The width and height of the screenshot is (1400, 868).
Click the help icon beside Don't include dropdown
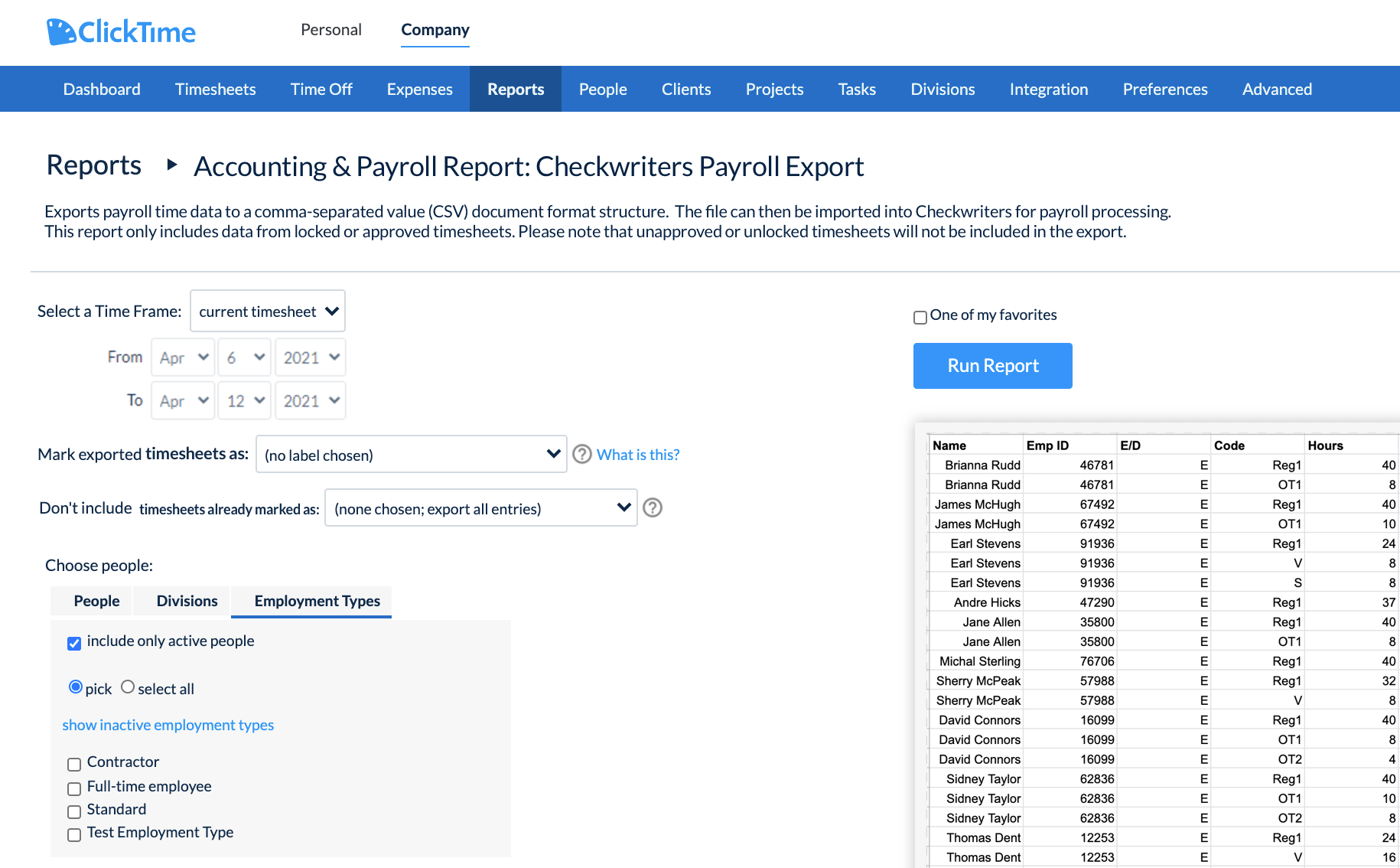pos(653,507)
